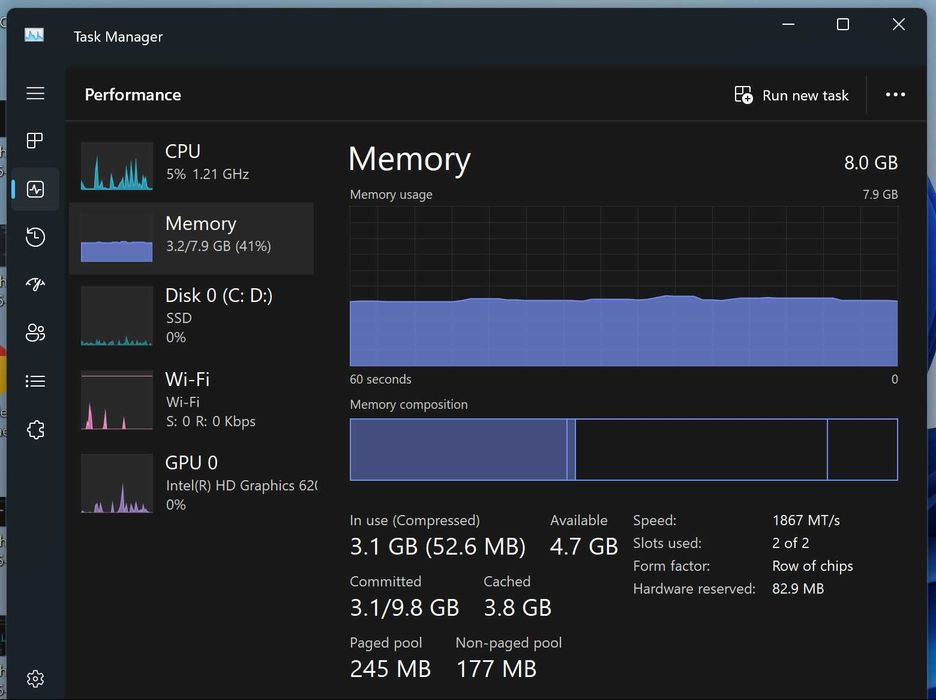Screen dimensions: 936x700
Task: Click the 3.8 GB cached value
Action: 518,608
